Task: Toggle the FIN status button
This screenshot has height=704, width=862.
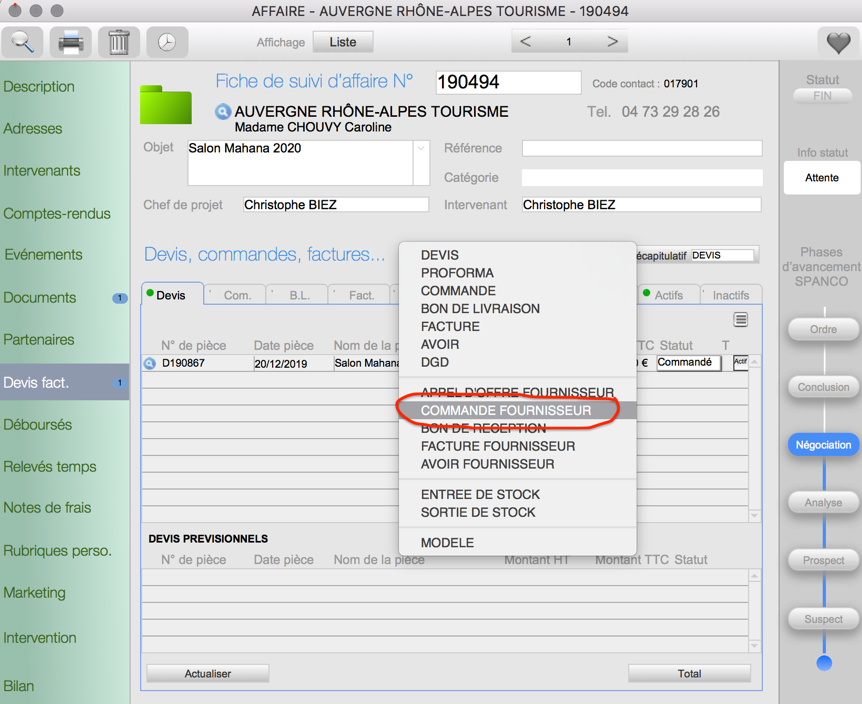Action: pyautogui.click(x=823, y=96)
